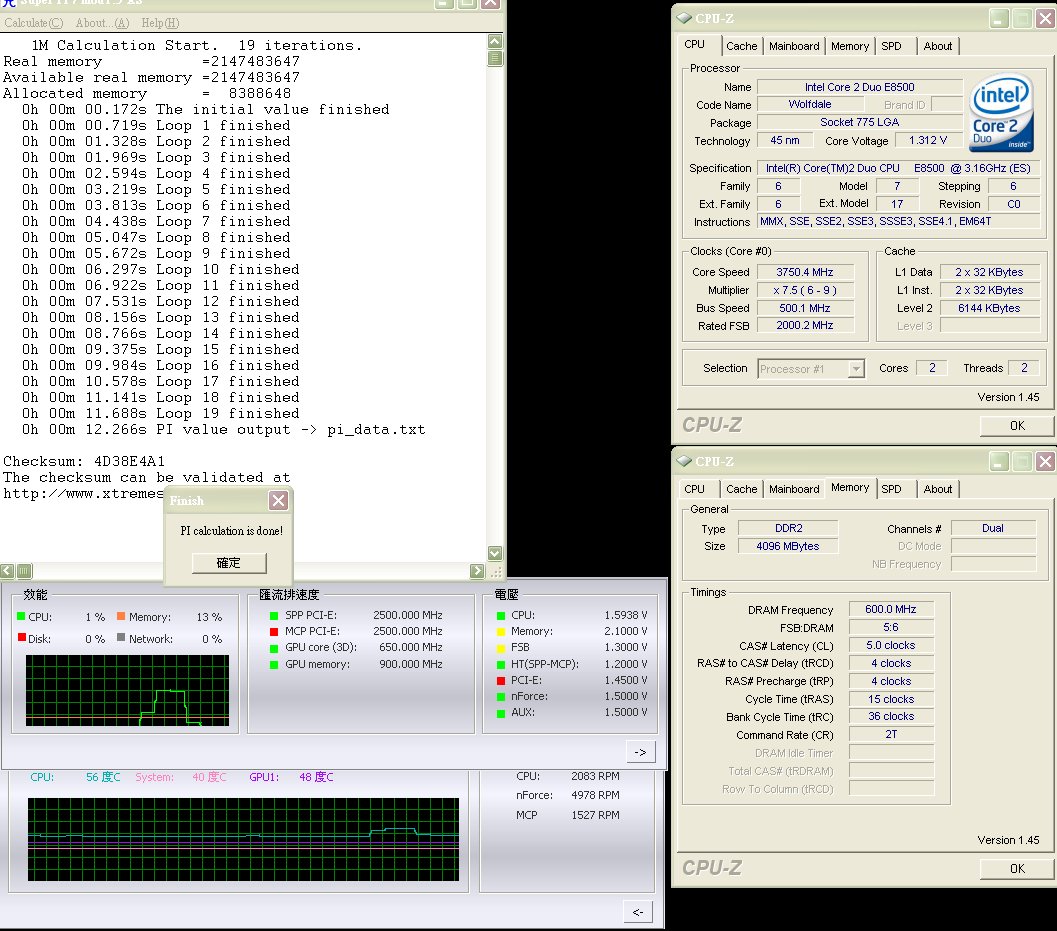The height and width of the screenshot is (931, 1057).
Task: Expand the Processor #1 selection dropdown
Action: coord(856,369)
